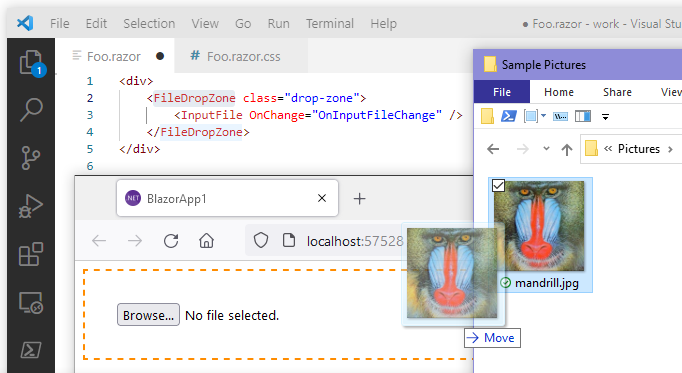
Task: Click the Browse... file button
Action: (148, 315)
